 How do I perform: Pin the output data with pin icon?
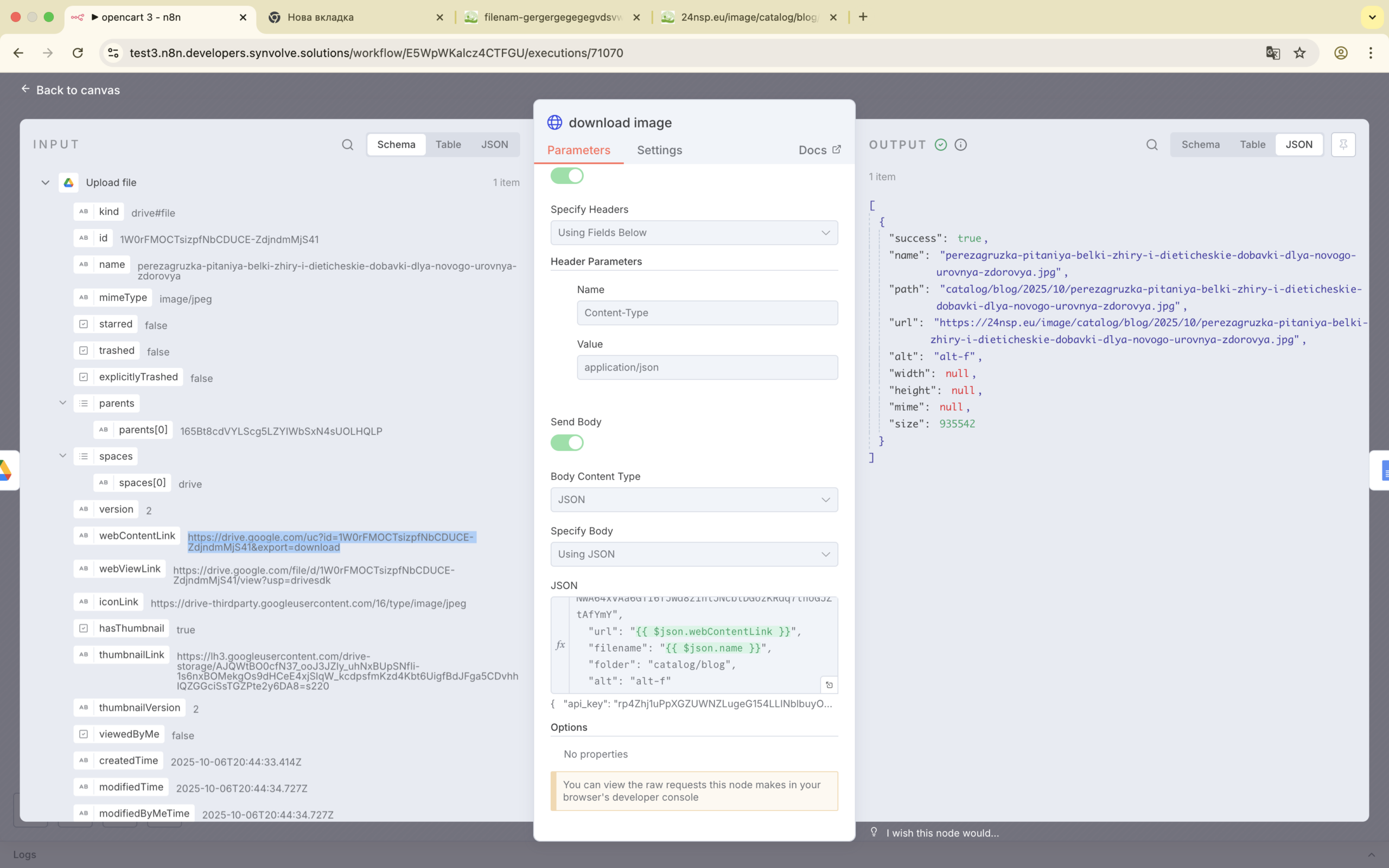(1343, 145)
